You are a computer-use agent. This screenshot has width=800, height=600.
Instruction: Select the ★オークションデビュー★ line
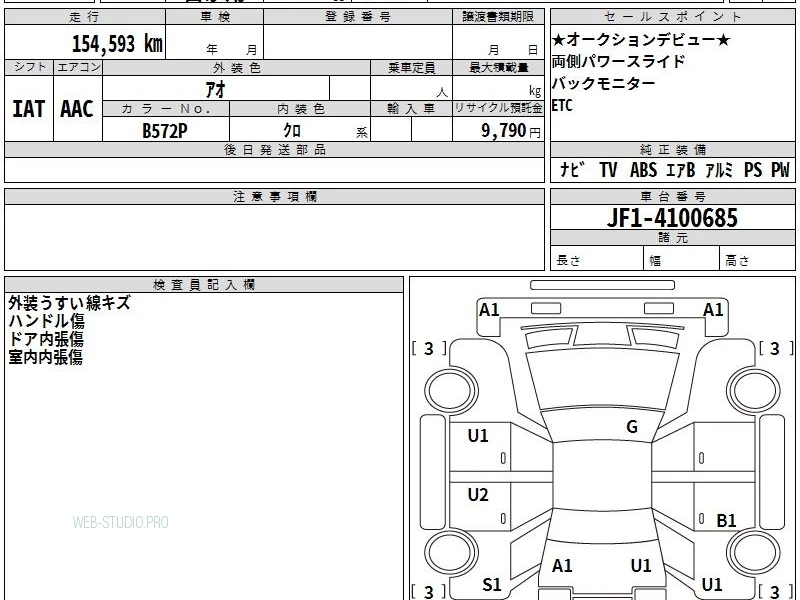coord(641,40)
